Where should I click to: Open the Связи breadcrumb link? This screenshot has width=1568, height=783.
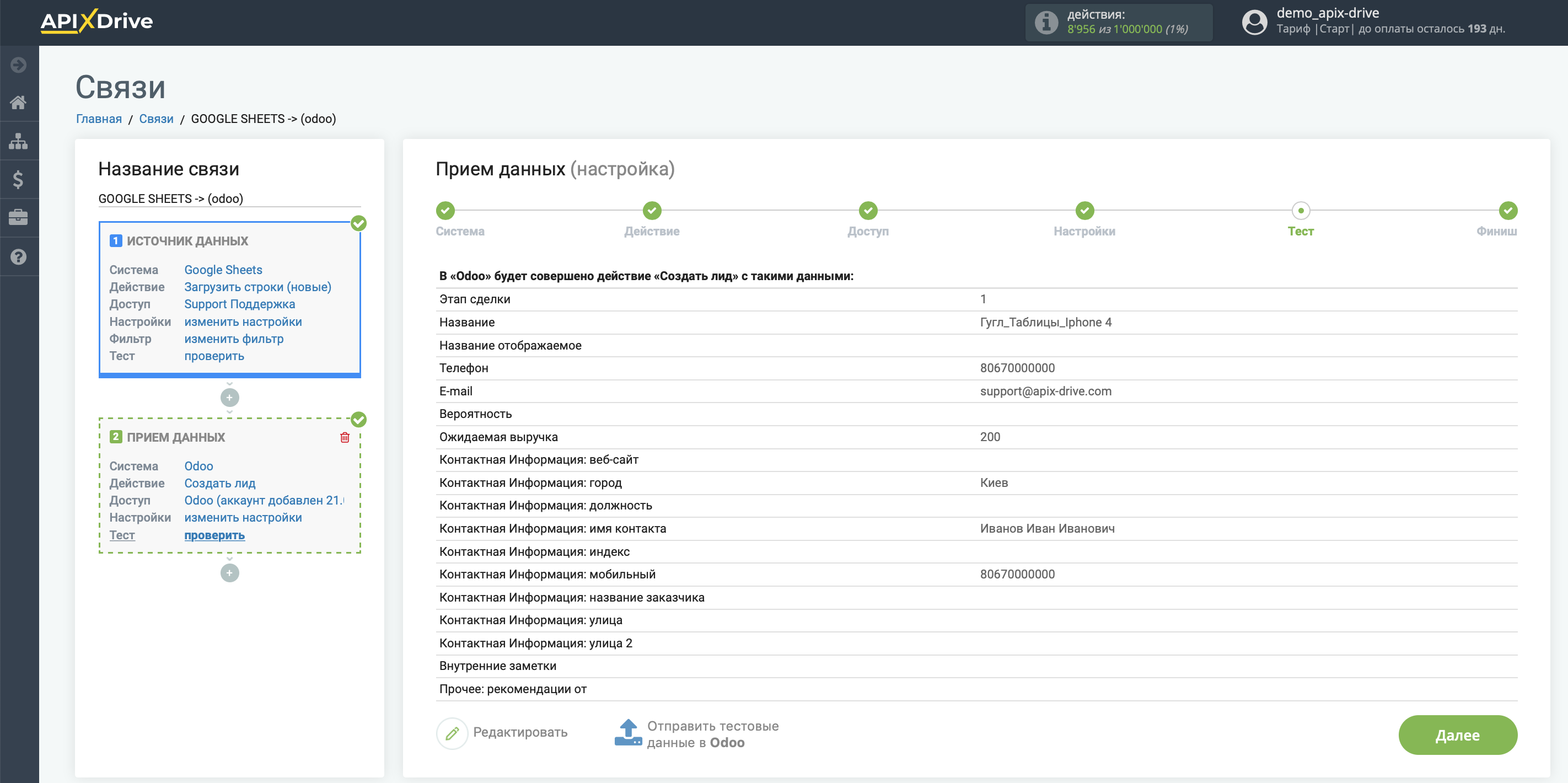157,119
